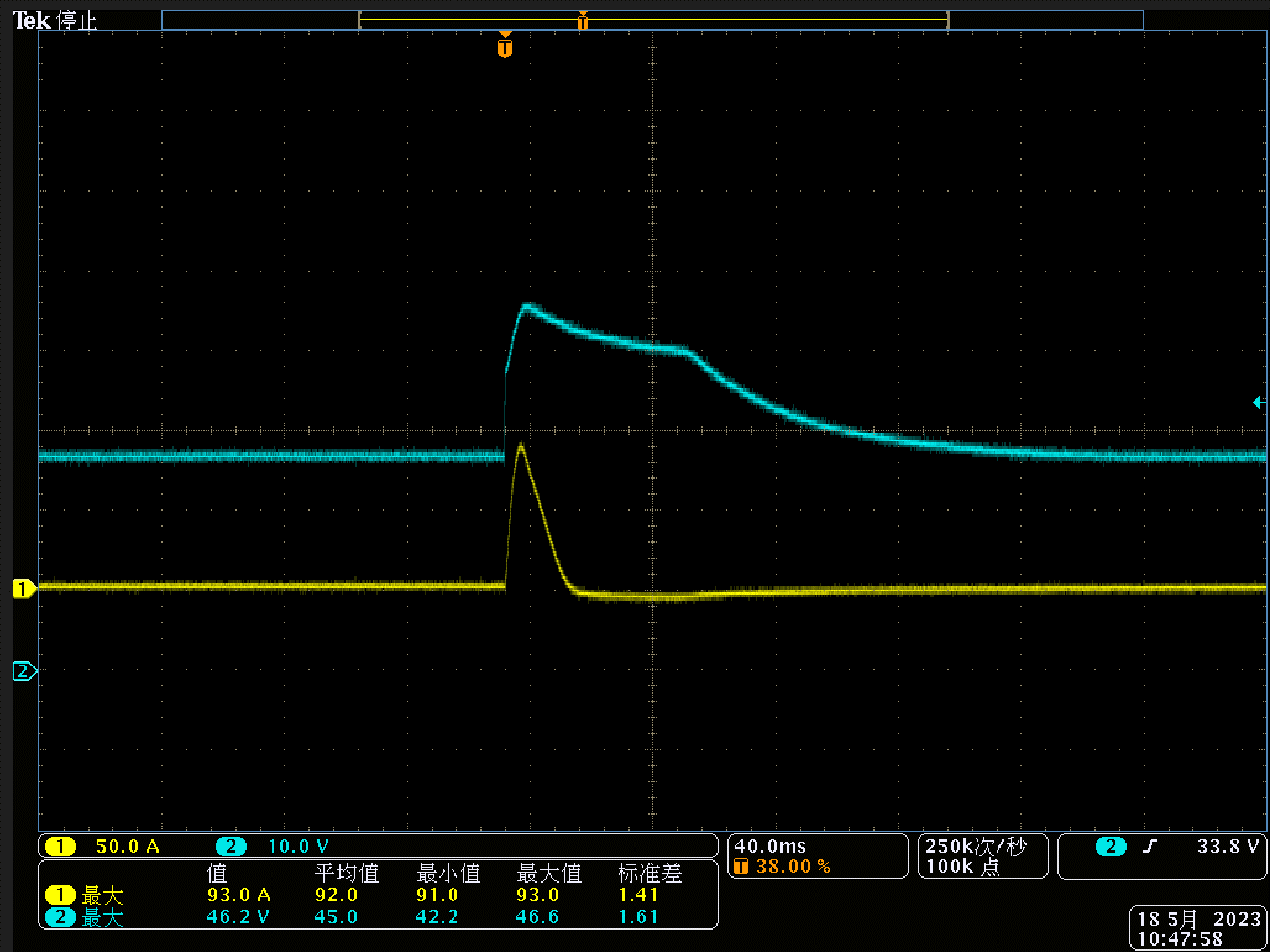Screen dimensions: 1270x952
Task: Select the cyan channel 2 ground marker
Action: coord(23,671)
